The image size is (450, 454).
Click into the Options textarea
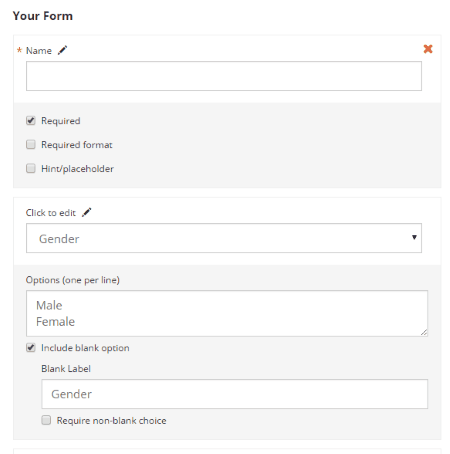[x=227, y=313]
